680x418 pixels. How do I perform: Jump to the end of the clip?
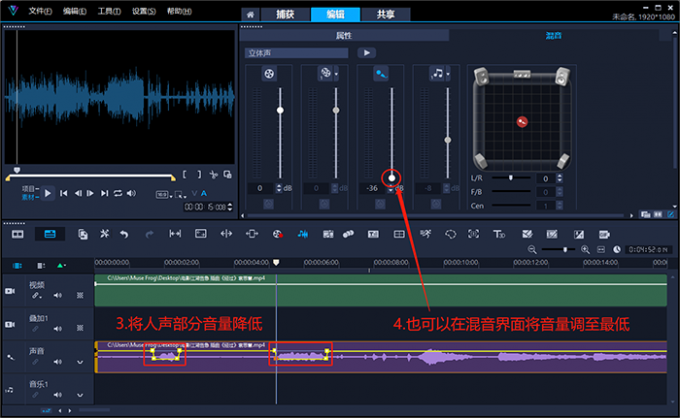coord(104,193)
